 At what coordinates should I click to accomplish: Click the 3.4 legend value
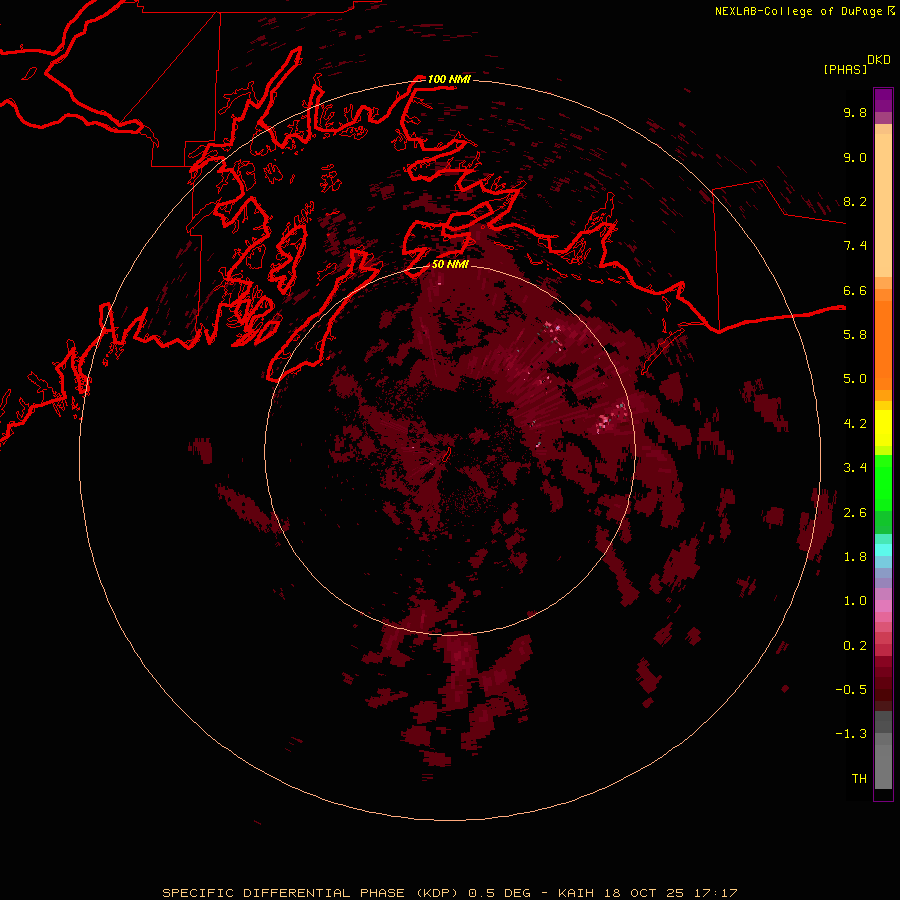(855, 468)
